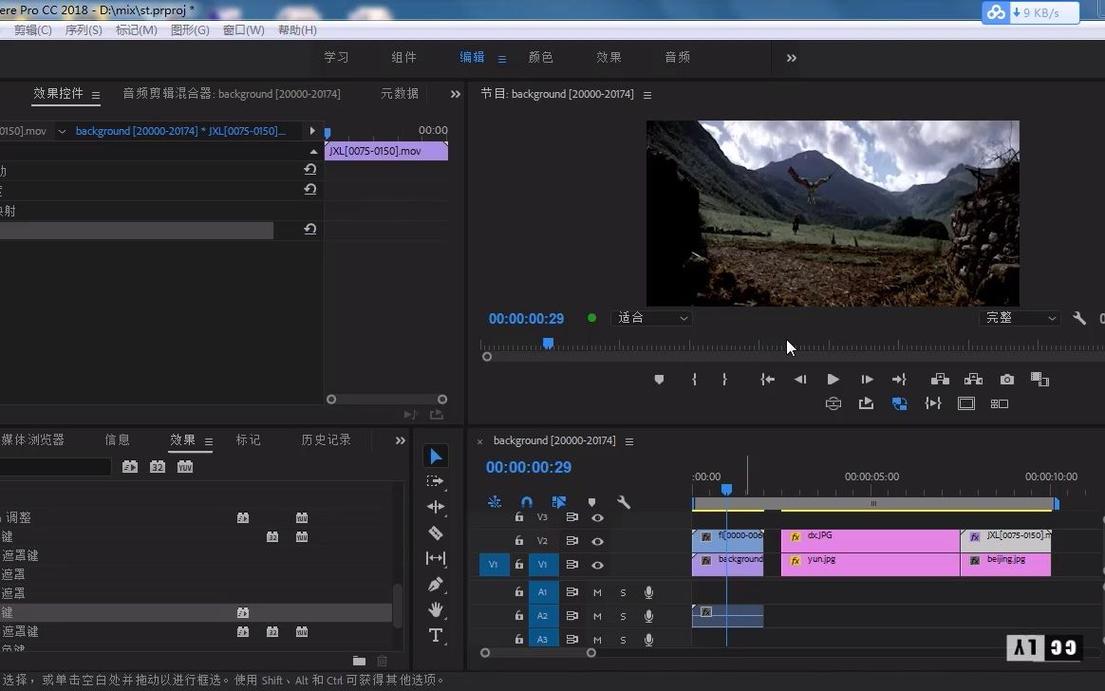
Task: Expand Effect Controls panel overflow tabs
Action: point(455,94)
